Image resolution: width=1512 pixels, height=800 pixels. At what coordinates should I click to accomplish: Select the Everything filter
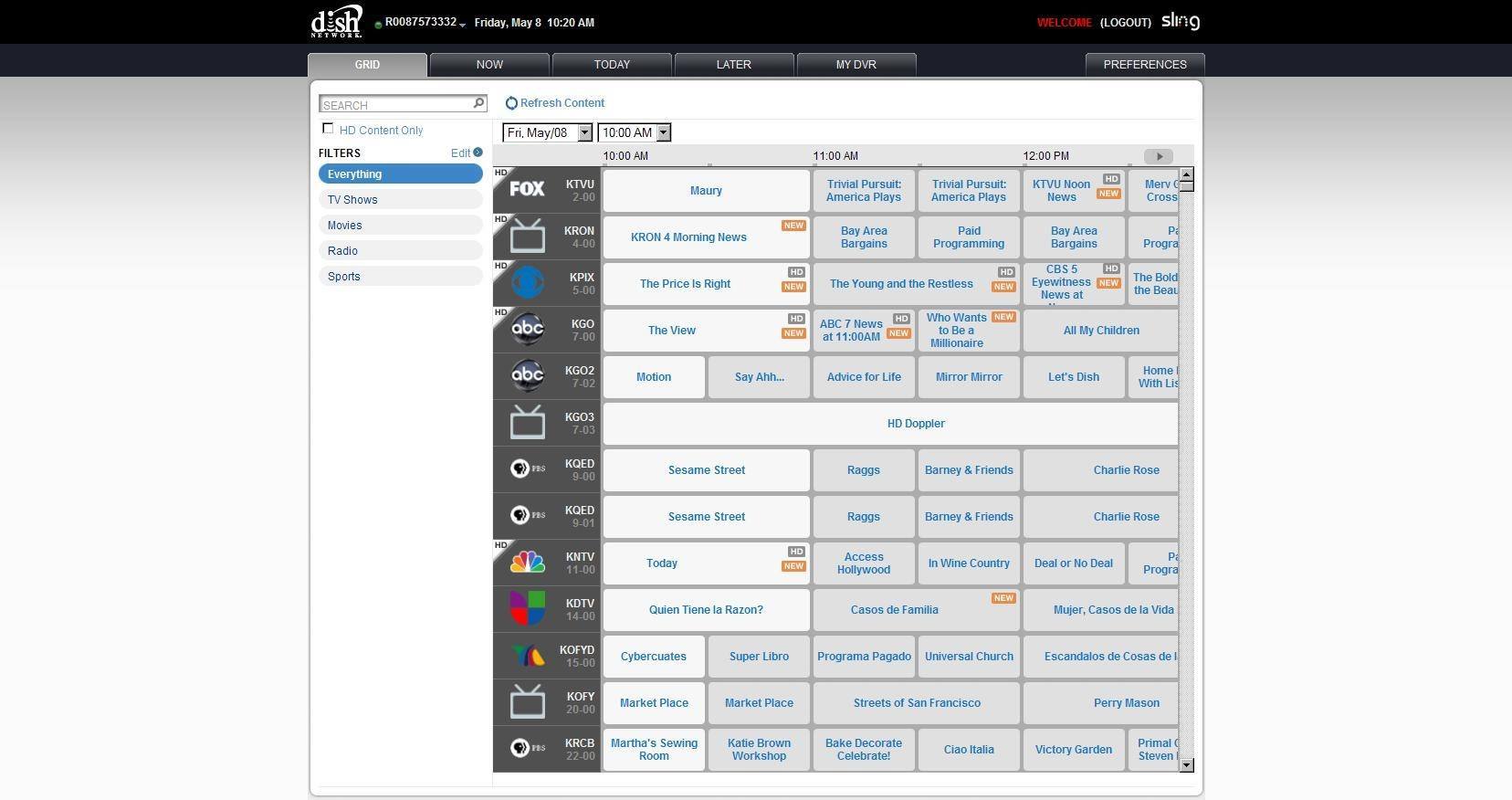(401, 174)
